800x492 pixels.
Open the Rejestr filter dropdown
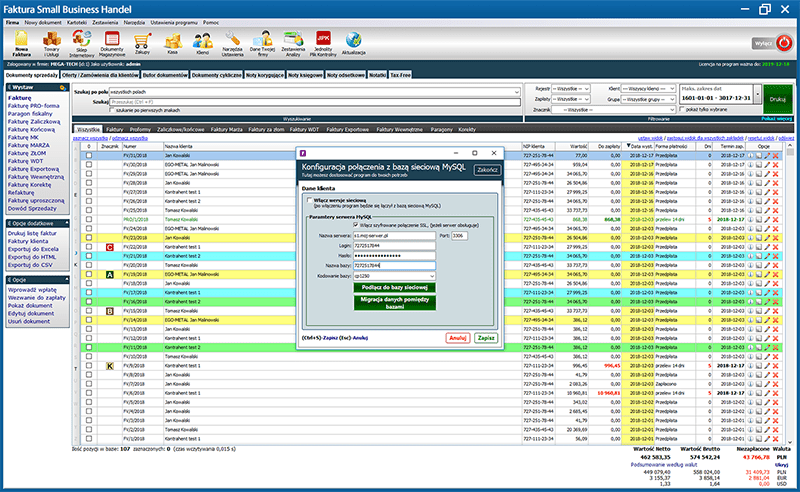click(x=570, y=89)
